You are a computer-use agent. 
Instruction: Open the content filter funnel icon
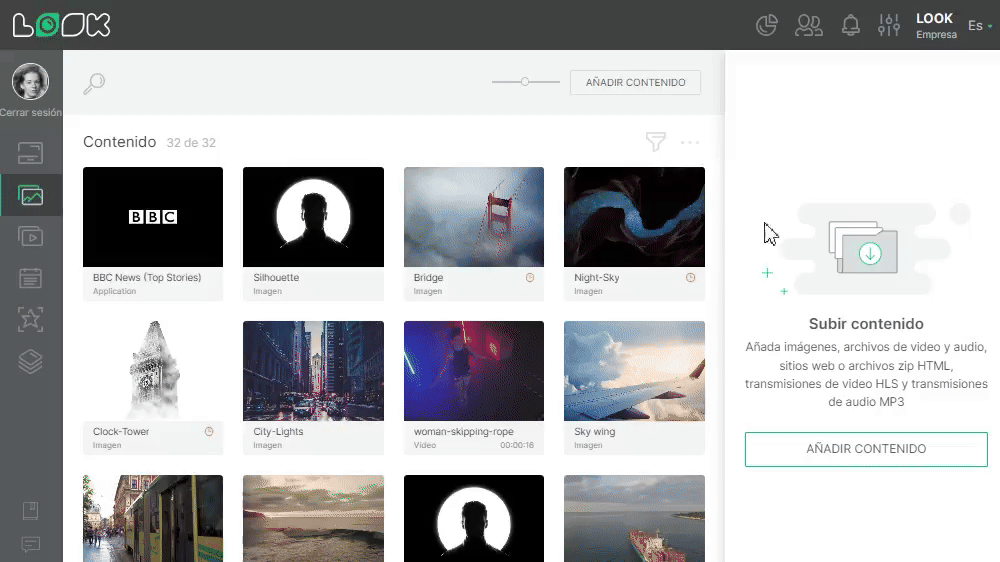[656, 142]
